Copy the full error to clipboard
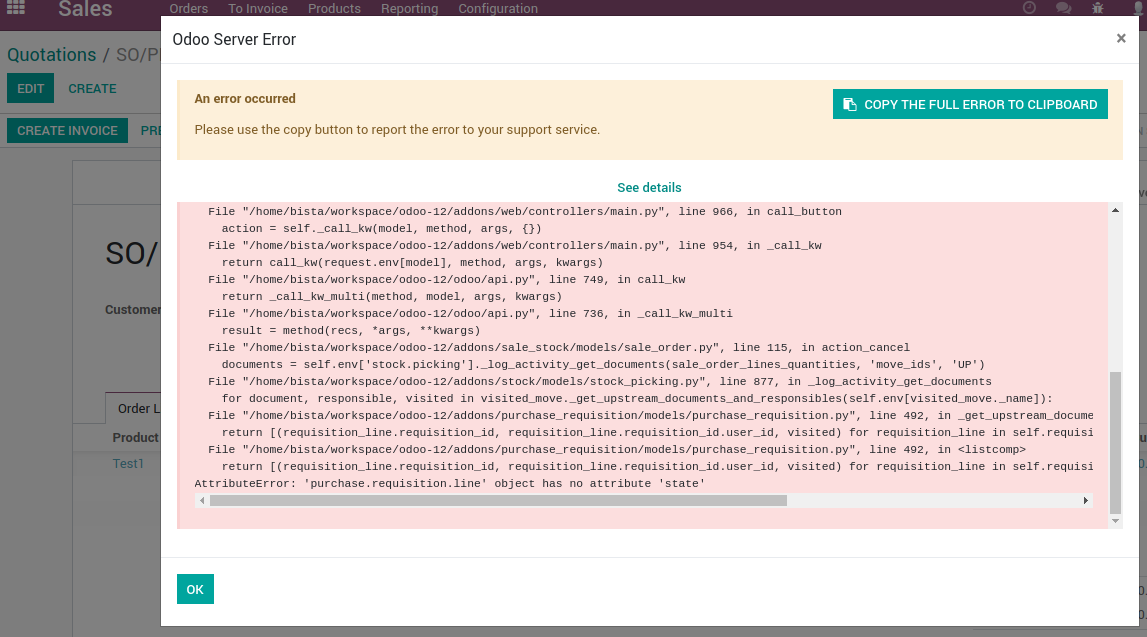1147x637 pixels. [x=970, y=105]
